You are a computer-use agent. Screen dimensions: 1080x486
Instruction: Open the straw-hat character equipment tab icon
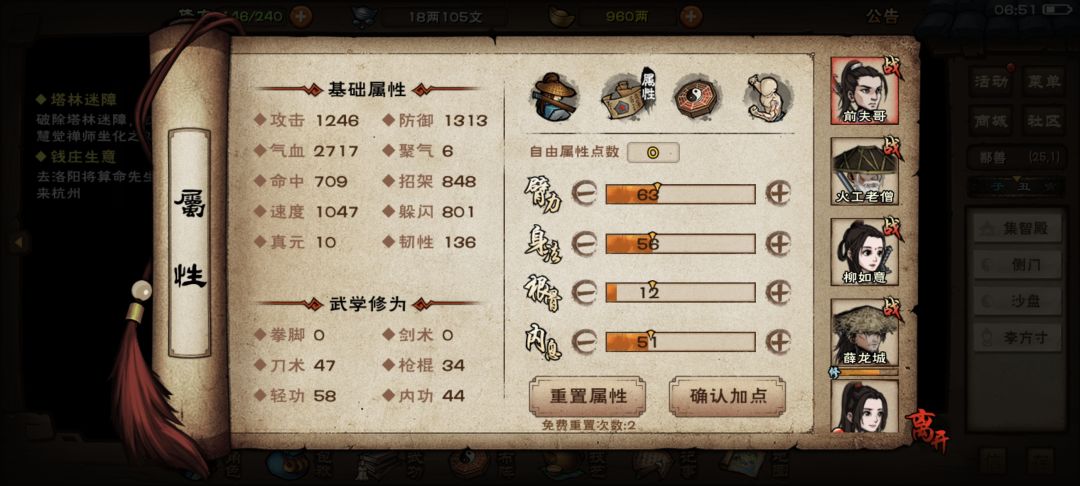pos(555,96)
